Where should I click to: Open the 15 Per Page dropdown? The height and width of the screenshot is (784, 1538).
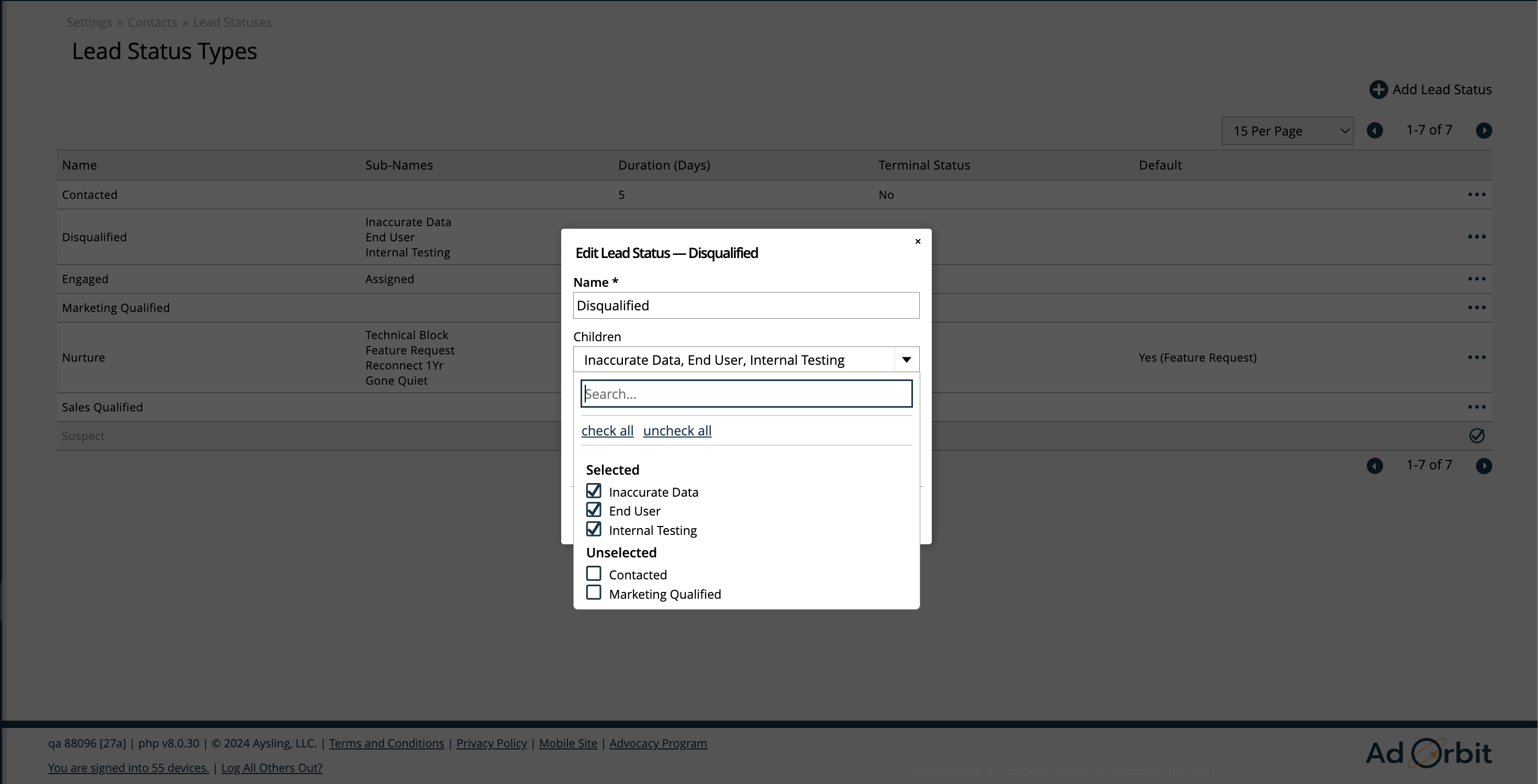(1287, 131)
